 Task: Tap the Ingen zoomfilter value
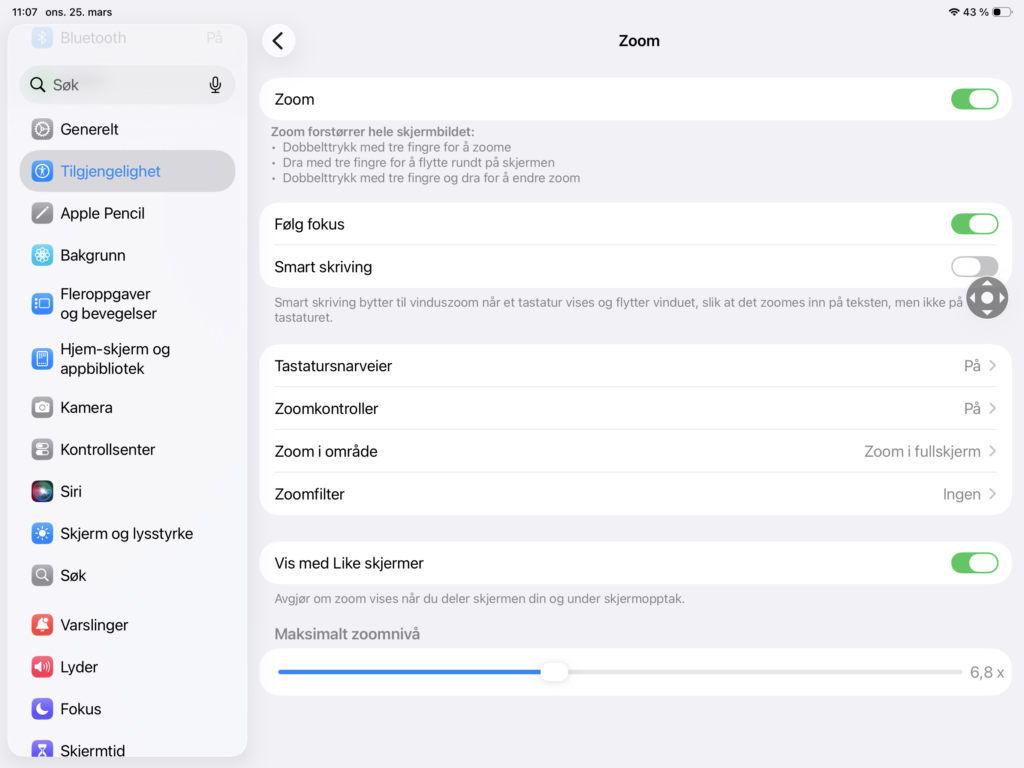coord(961,494)
